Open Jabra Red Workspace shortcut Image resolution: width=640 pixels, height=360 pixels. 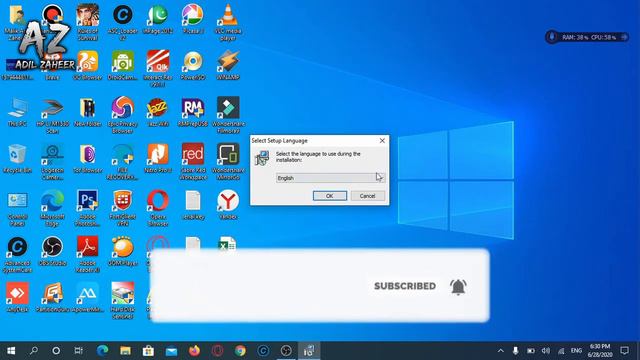pos(193,162)
